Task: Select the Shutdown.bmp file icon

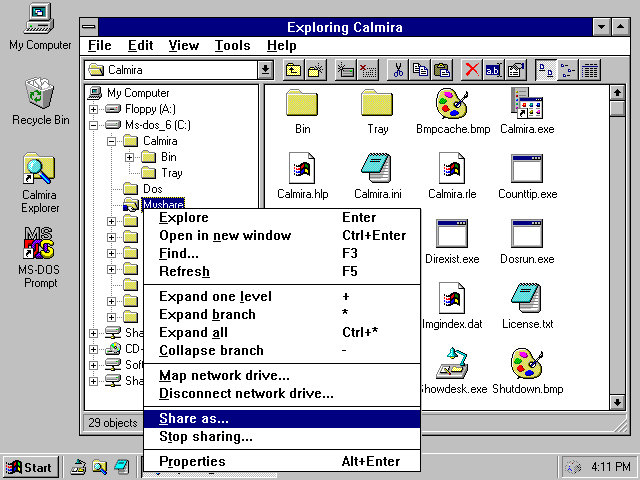Action: point(527,363)
